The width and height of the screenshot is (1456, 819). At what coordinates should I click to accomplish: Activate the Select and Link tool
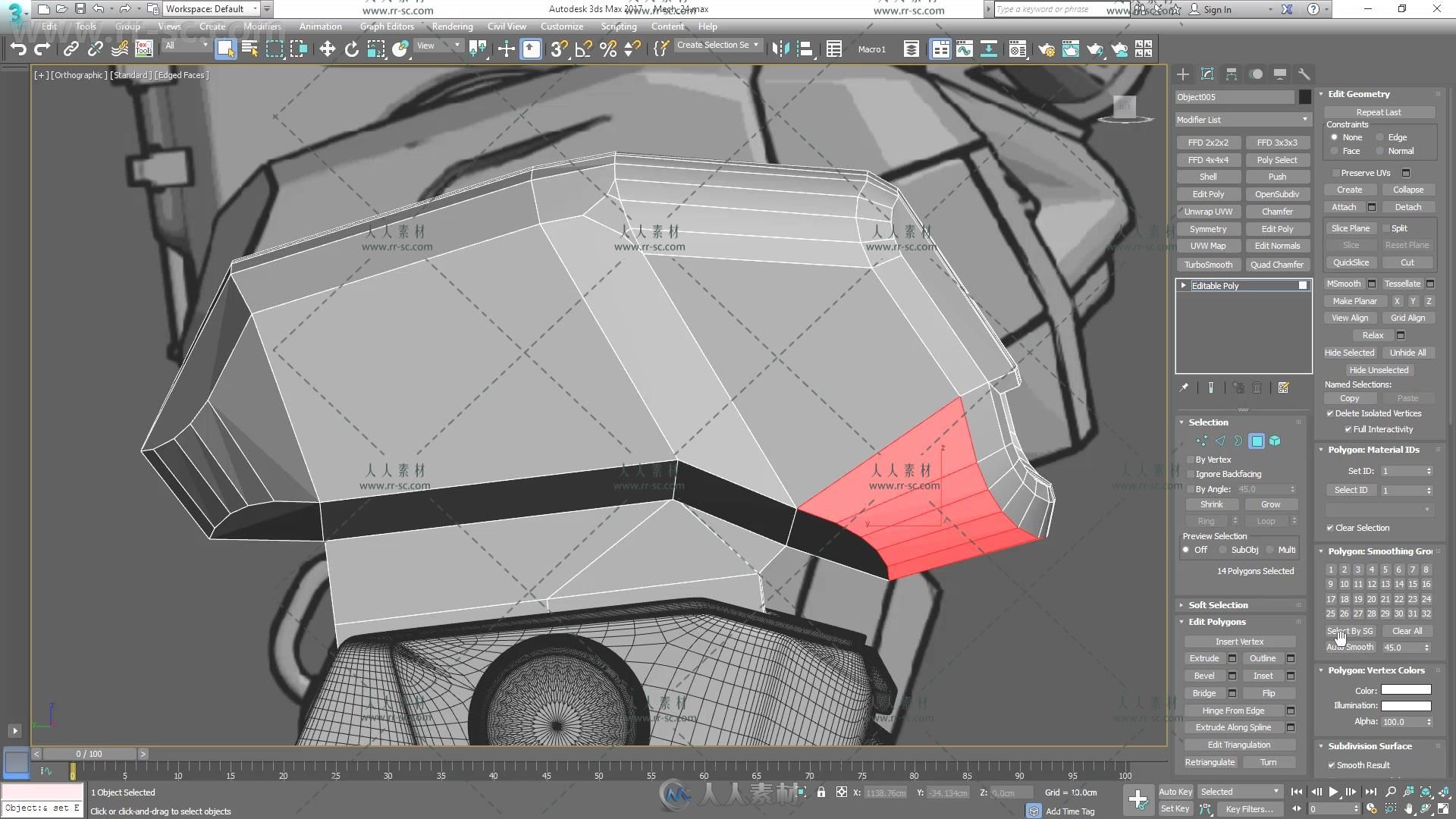[71, 49]
